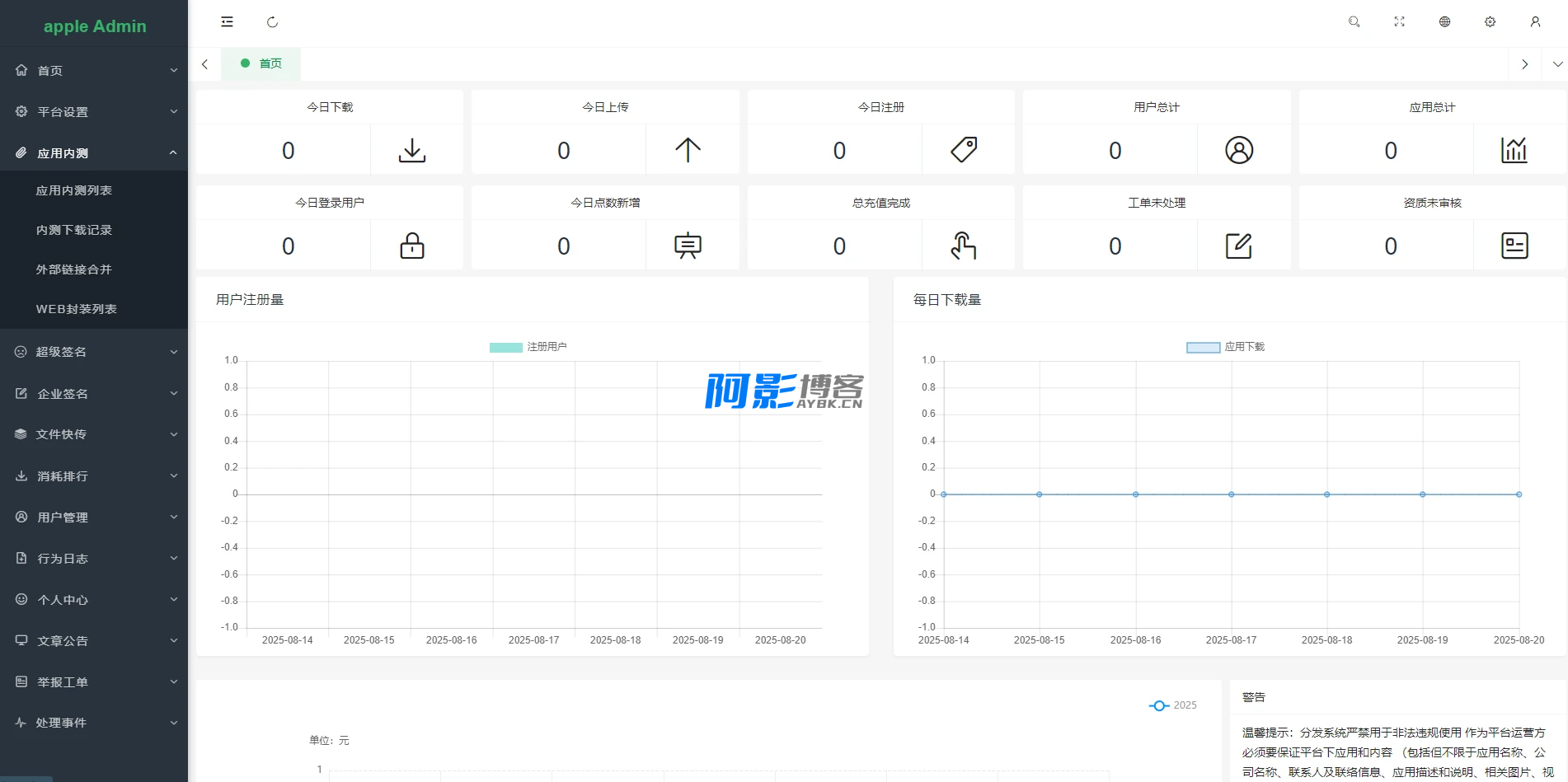Click the 工单未处理 edit icon
1568x782 pixels.
1238,246
